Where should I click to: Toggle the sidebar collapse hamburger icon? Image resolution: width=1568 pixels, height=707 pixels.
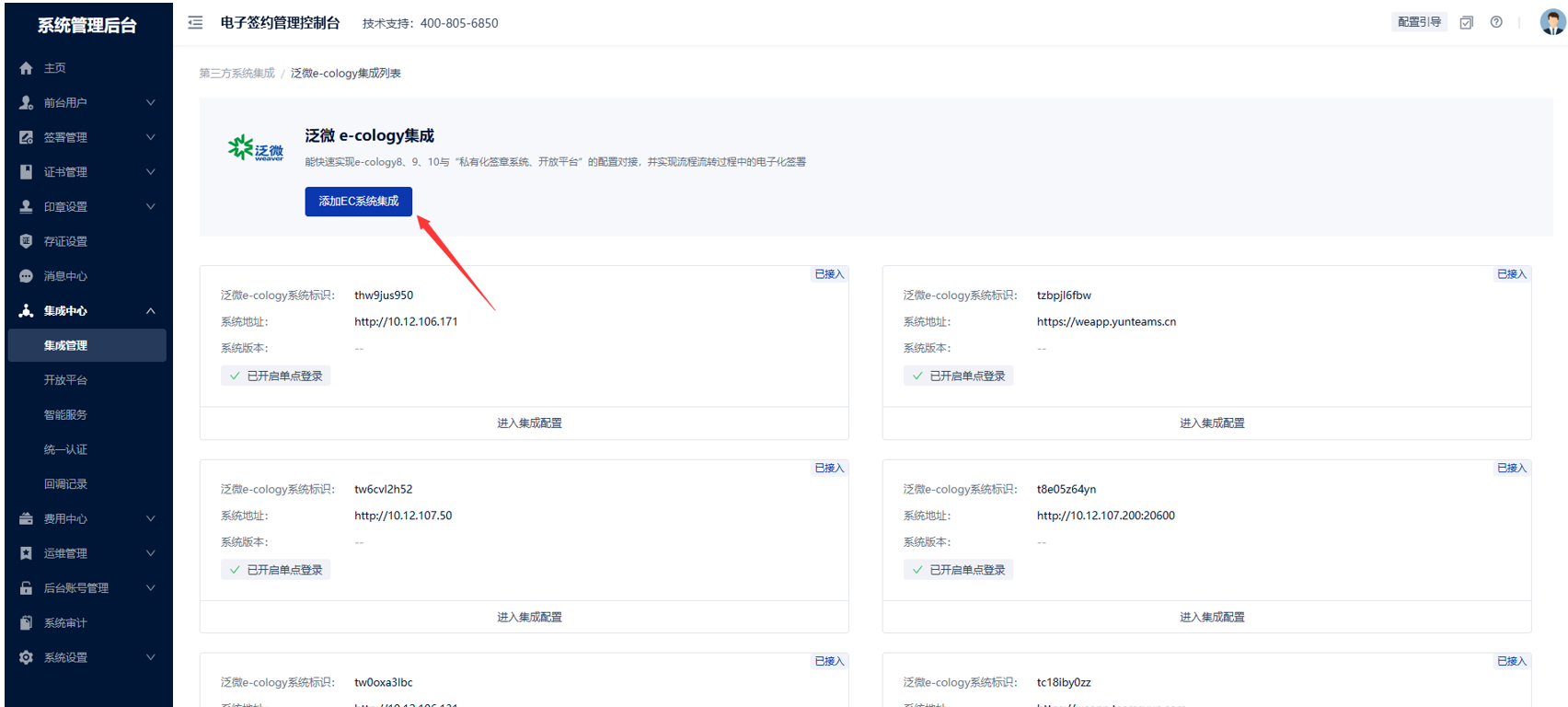tap(195, 22)
